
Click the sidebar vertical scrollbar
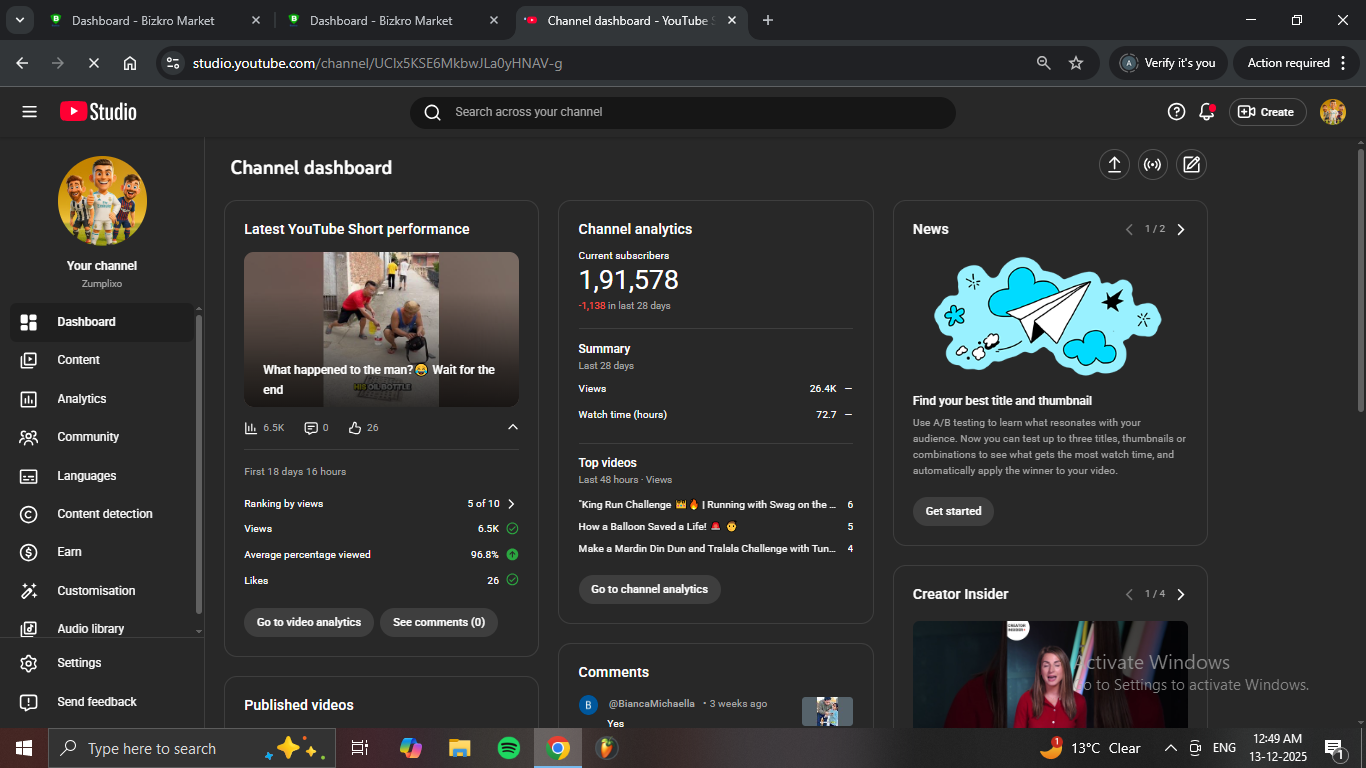(x=199, y=460)
